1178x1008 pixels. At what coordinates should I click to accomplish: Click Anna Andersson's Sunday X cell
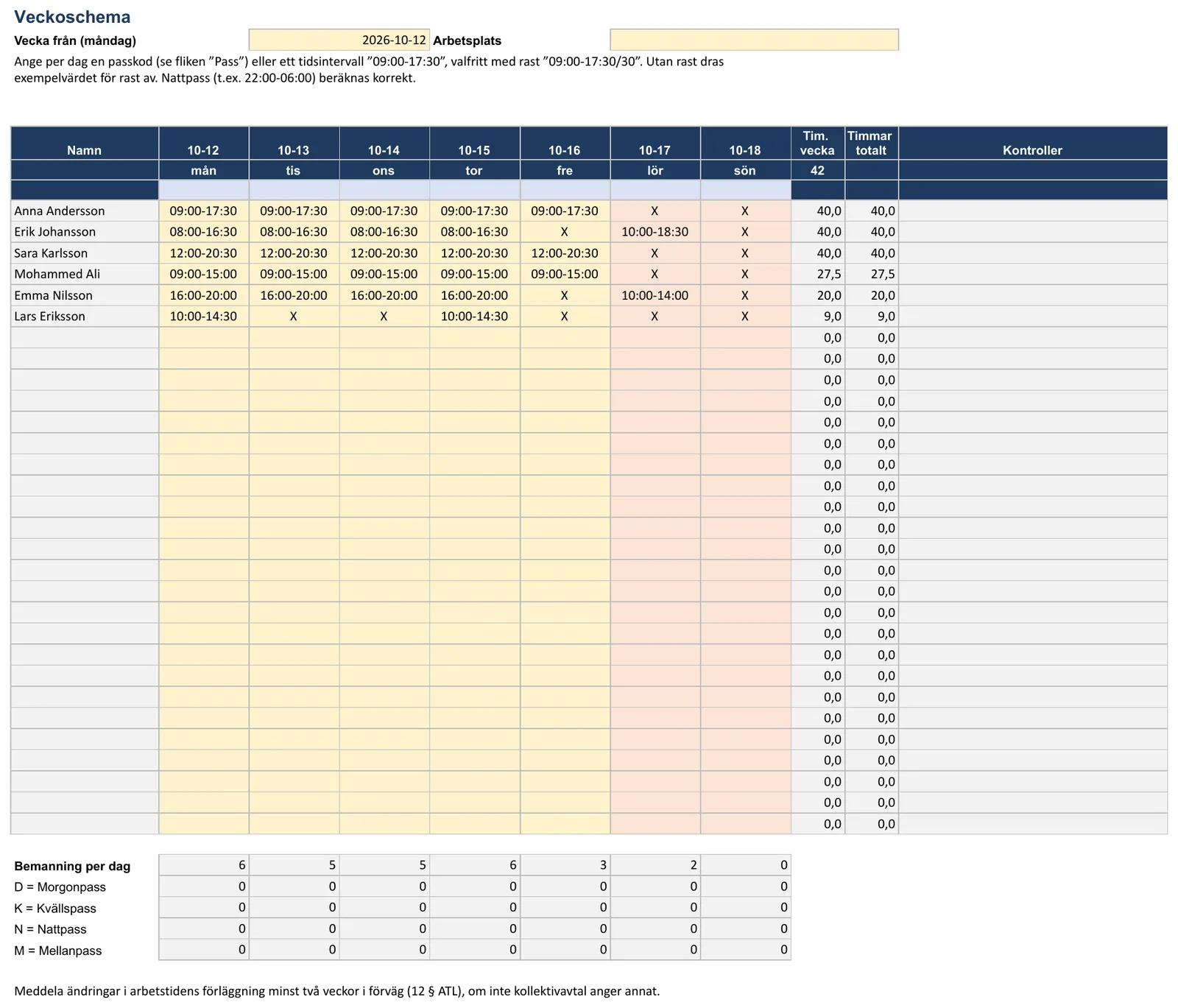(746, 211)
